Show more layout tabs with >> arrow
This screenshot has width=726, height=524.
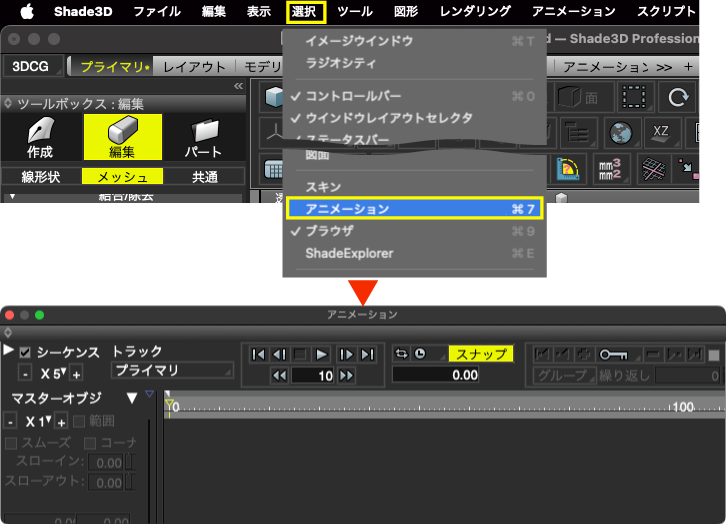pos(664,67)
